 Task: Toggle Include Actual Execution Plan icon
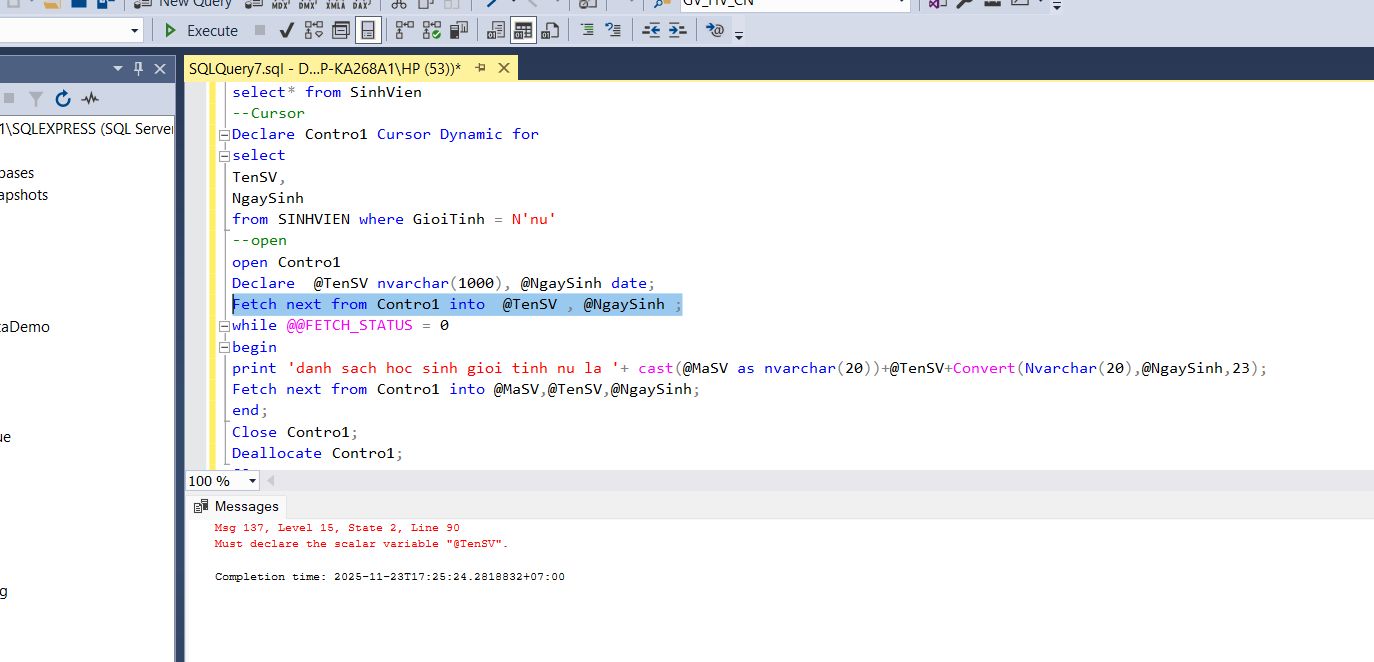(404, 31)
